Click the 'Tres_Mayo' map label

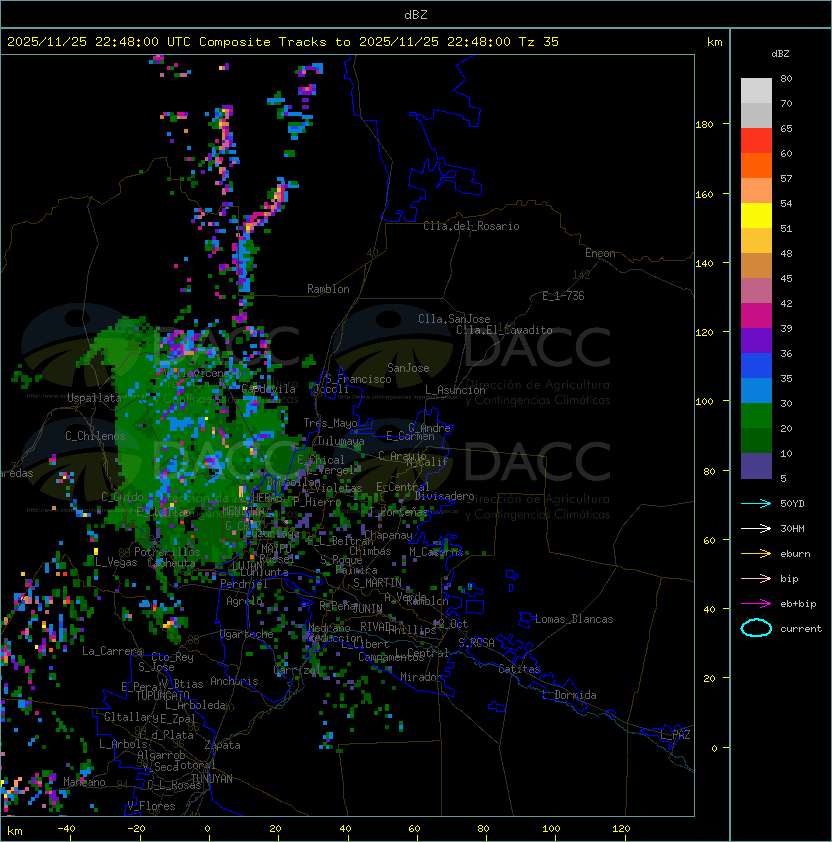tap(330, 423)
